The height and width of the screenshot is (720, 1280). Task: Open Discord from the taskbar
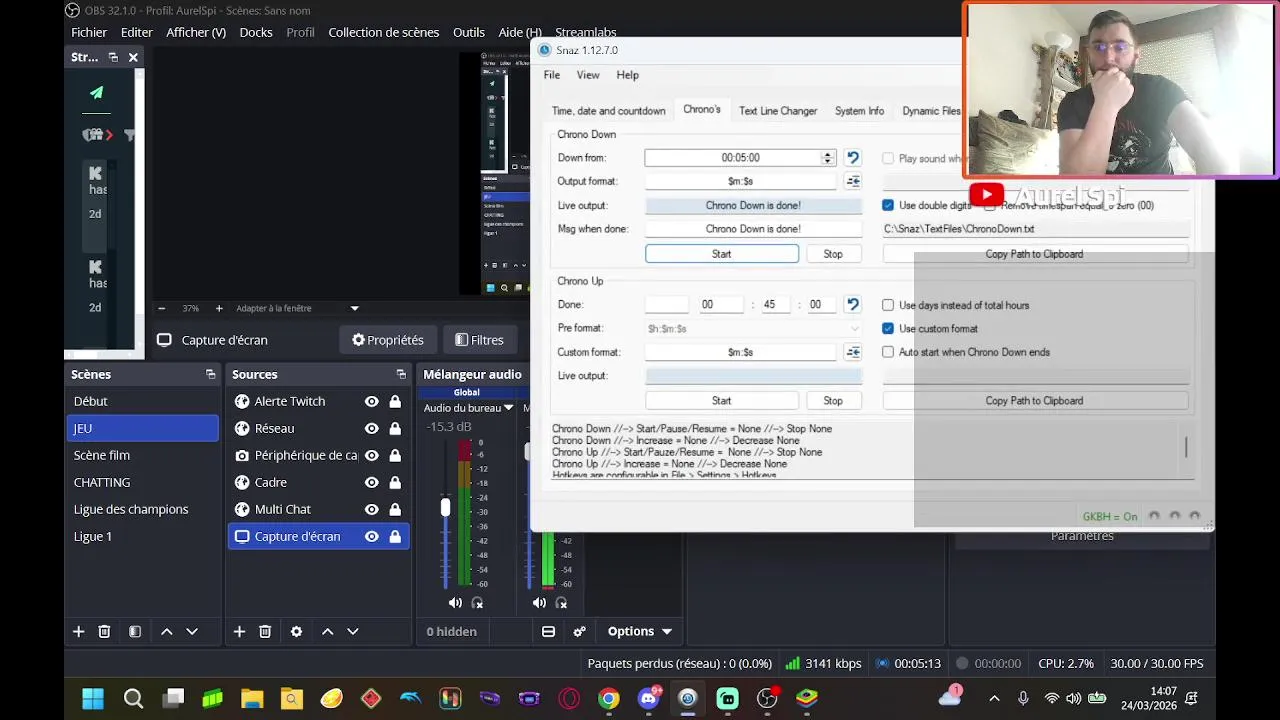[648, 698]
